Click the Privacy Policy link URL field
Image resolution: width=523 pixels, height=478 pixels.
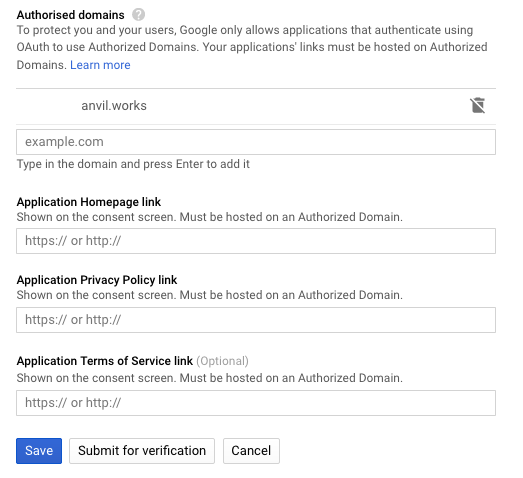(x=256, y=320)
